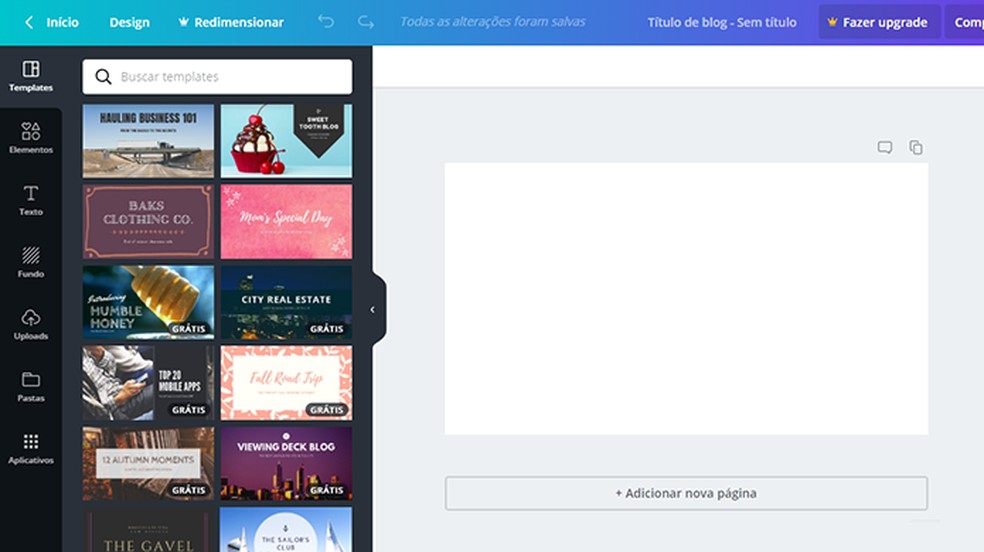Viewport: 984px width, 552px height.
Task: Select the Texto tool
Action: [x=31, y=201]
